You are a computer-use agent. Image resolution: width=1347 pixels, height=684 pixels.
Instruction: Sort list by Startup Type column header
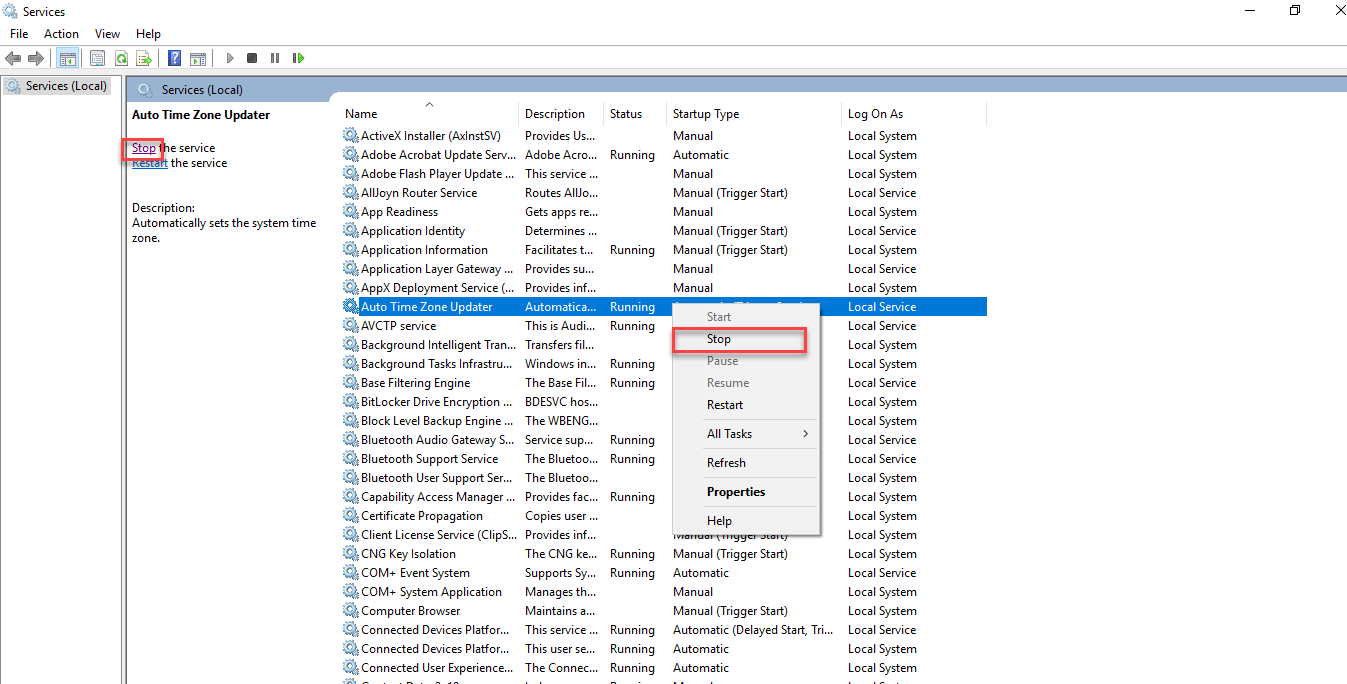coord(706,114)
